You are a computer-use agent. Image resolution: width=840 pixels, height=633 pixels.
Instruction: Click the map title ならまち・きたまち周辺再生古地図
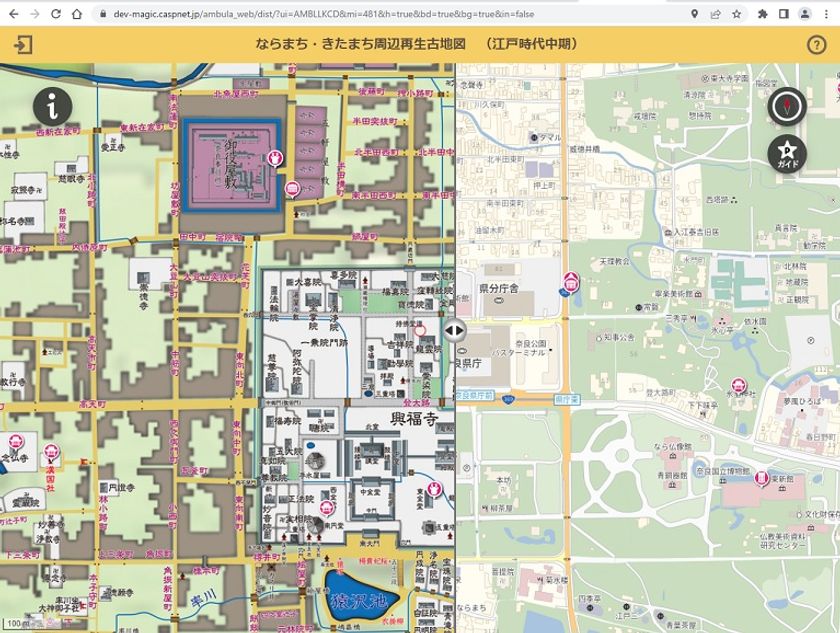[361, 44]
